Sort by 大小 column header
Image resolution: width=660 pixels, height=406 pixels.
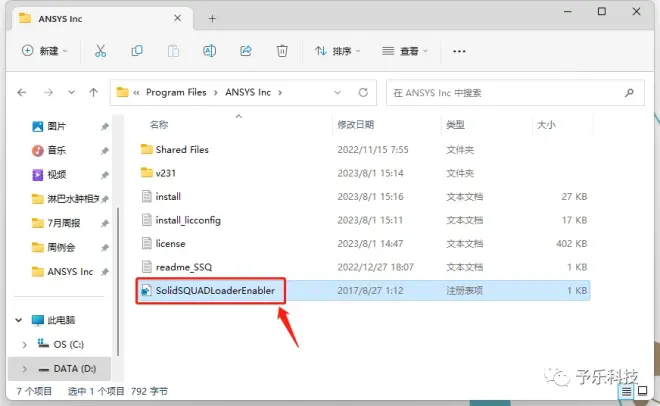pos(546,125)
